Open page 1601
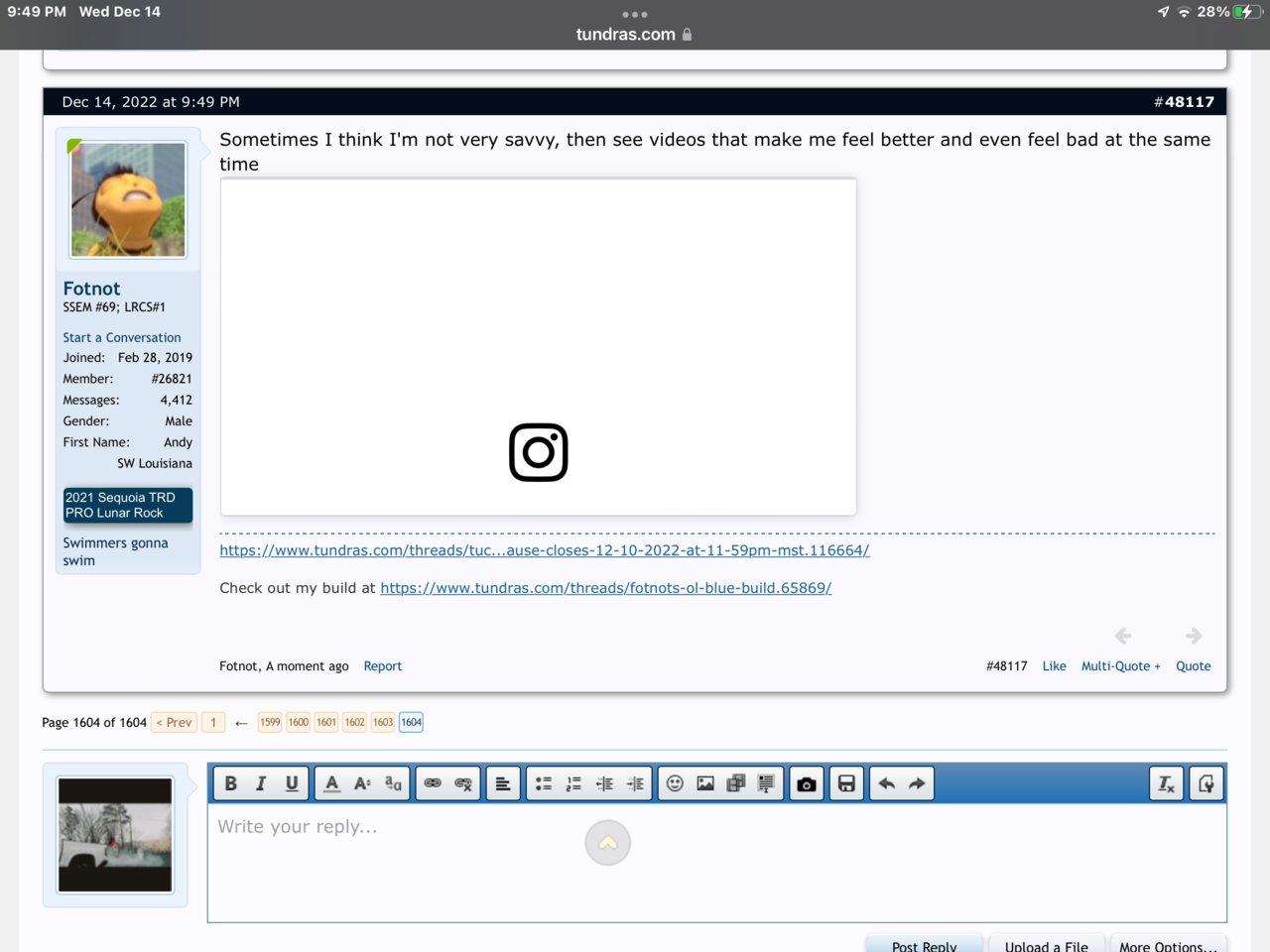This screenshot has height=952, width=1270. click(x=326, y=722)
